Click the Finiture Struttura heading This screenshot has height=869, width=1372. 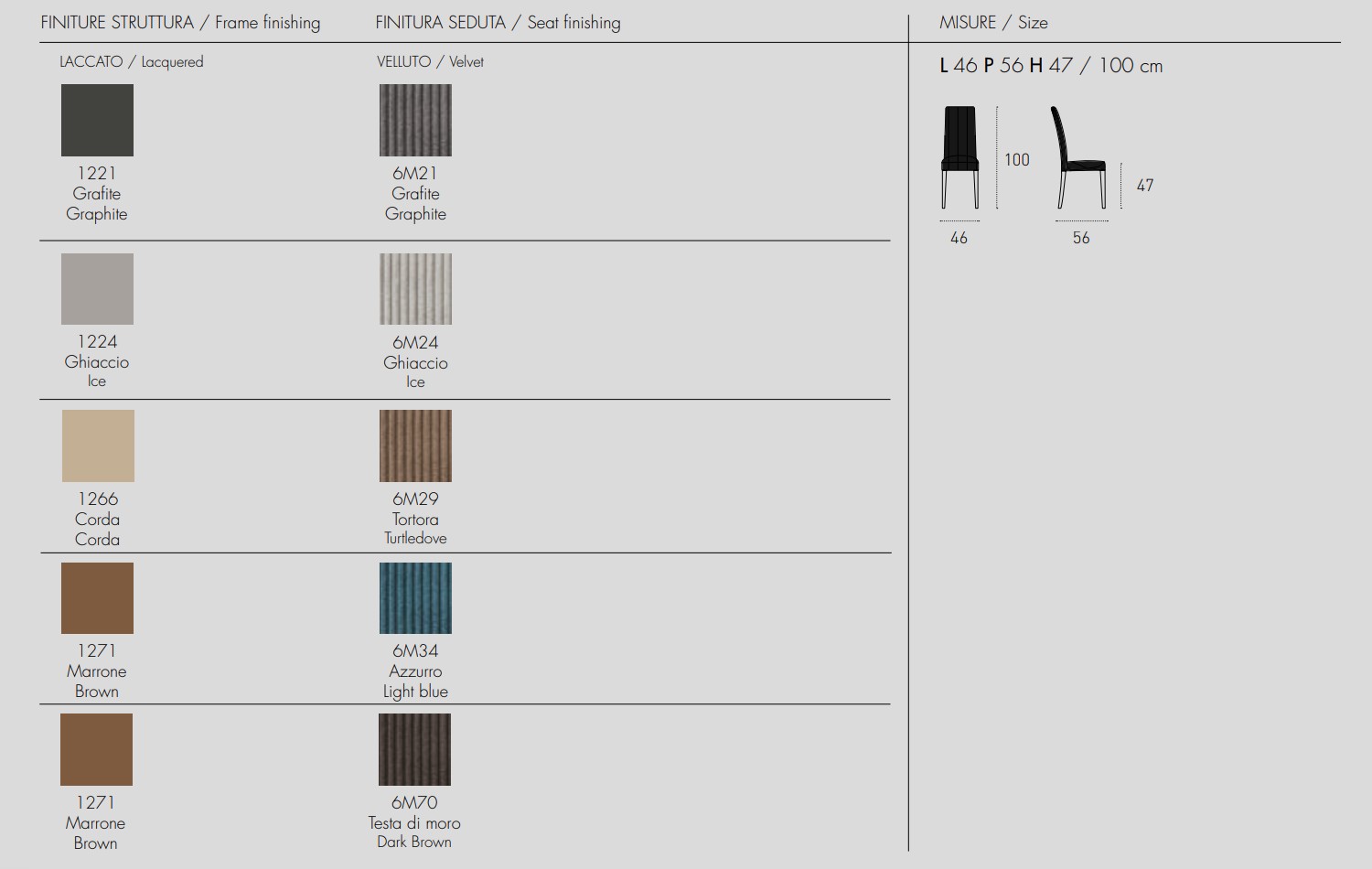click(180, 23)
